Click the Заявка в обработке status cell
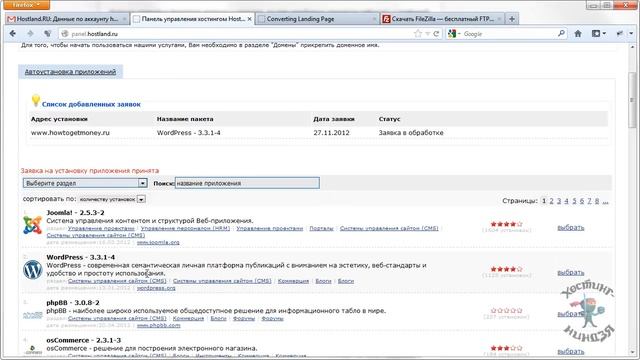The width and height of the screenshot is (640, 360). 411,133
